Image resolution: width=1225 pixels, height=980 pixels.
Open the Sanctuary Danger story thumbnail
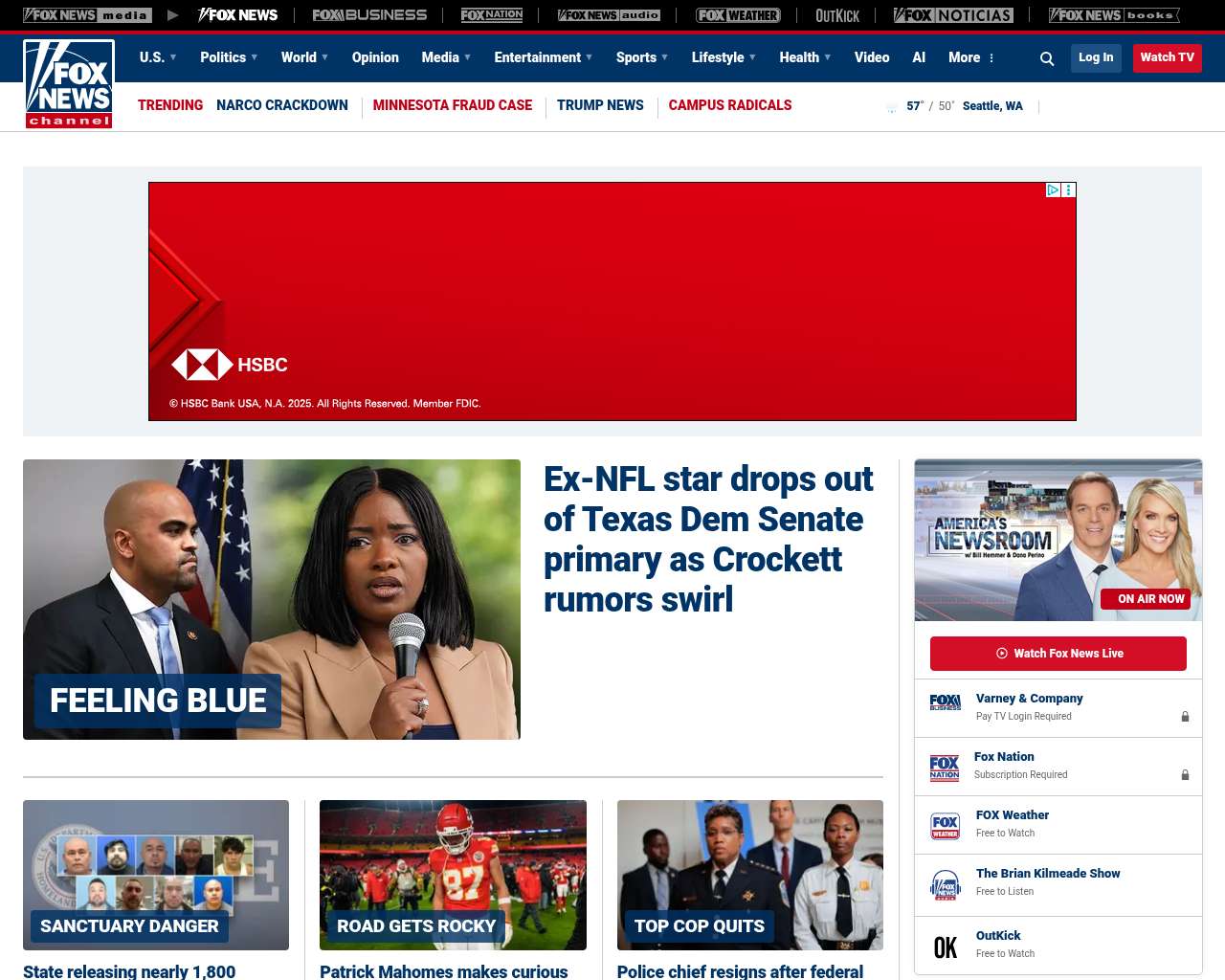coord(156,875)
